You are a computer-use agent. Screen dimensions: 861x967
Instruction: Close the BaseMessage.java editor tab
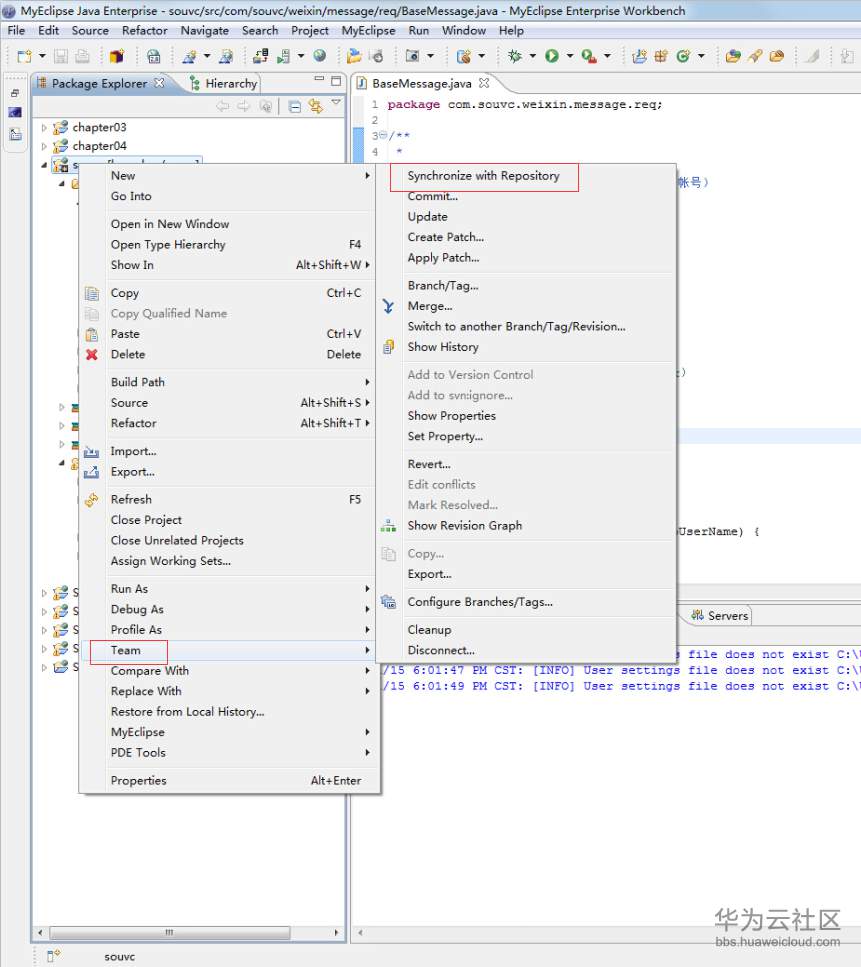click(x=484, y=83)
